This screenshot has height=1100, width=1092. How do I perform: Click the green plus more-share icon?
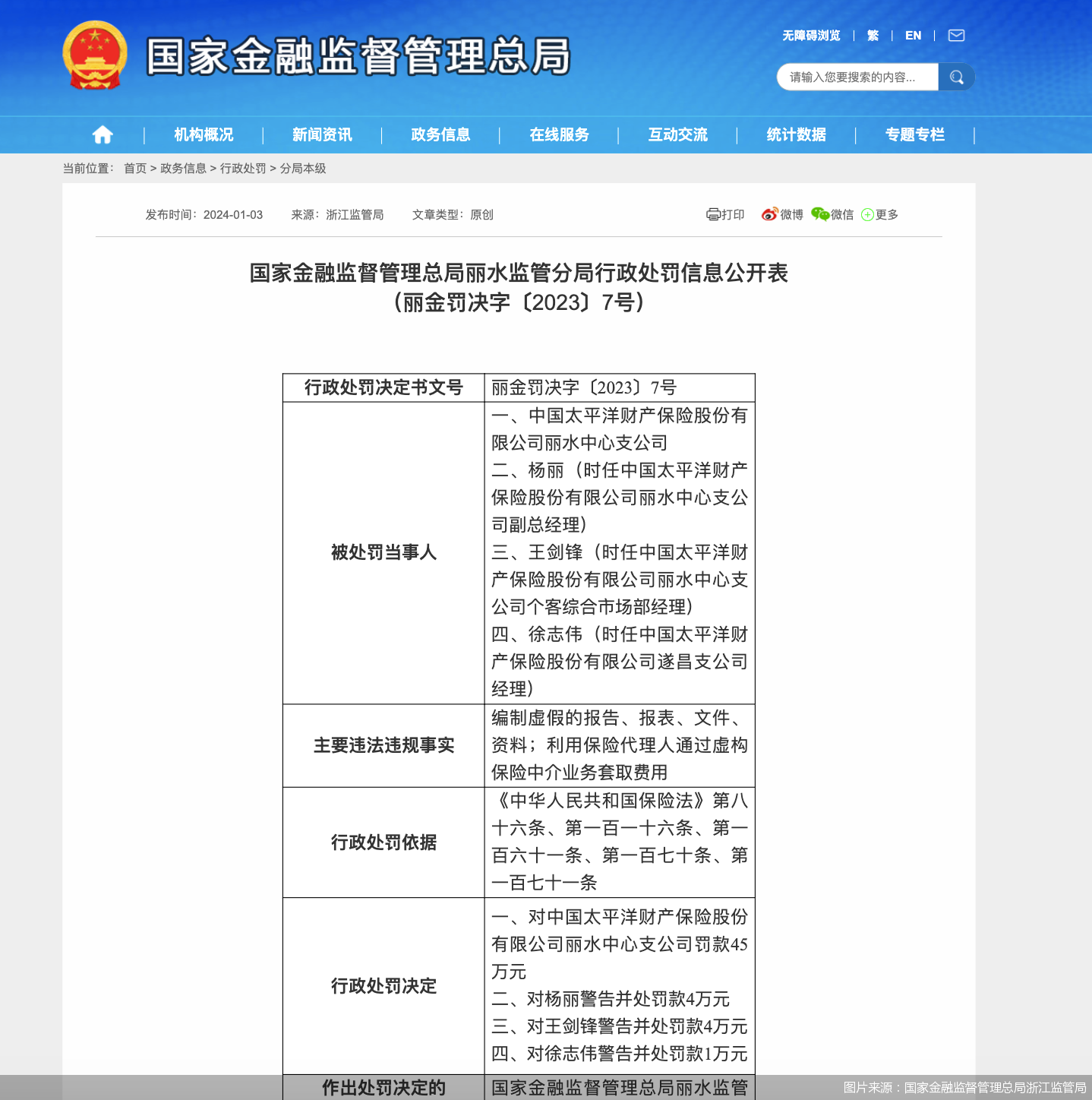coord(867,215)
